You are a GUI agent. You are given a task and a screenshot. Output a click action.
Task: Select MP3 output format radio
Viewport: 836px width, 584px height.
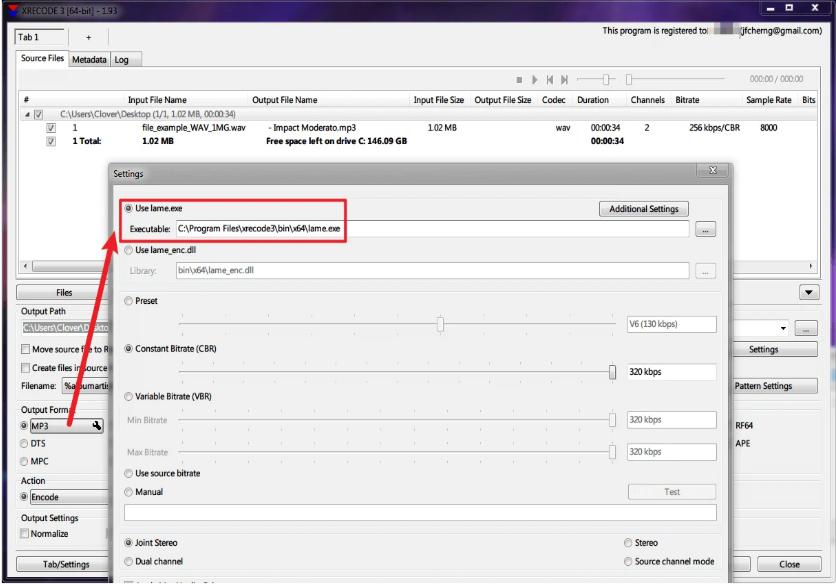click(x=24, y=426)
